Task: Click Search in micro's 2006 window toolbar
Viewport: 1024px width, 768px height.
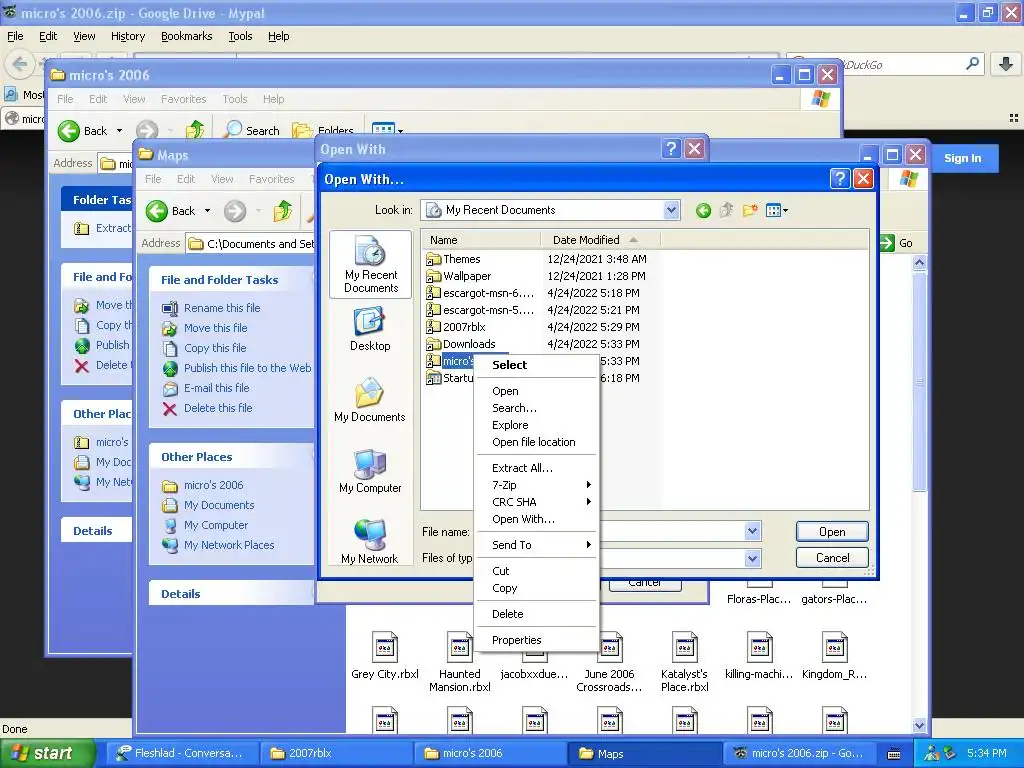Action: [x=251, y=131]
